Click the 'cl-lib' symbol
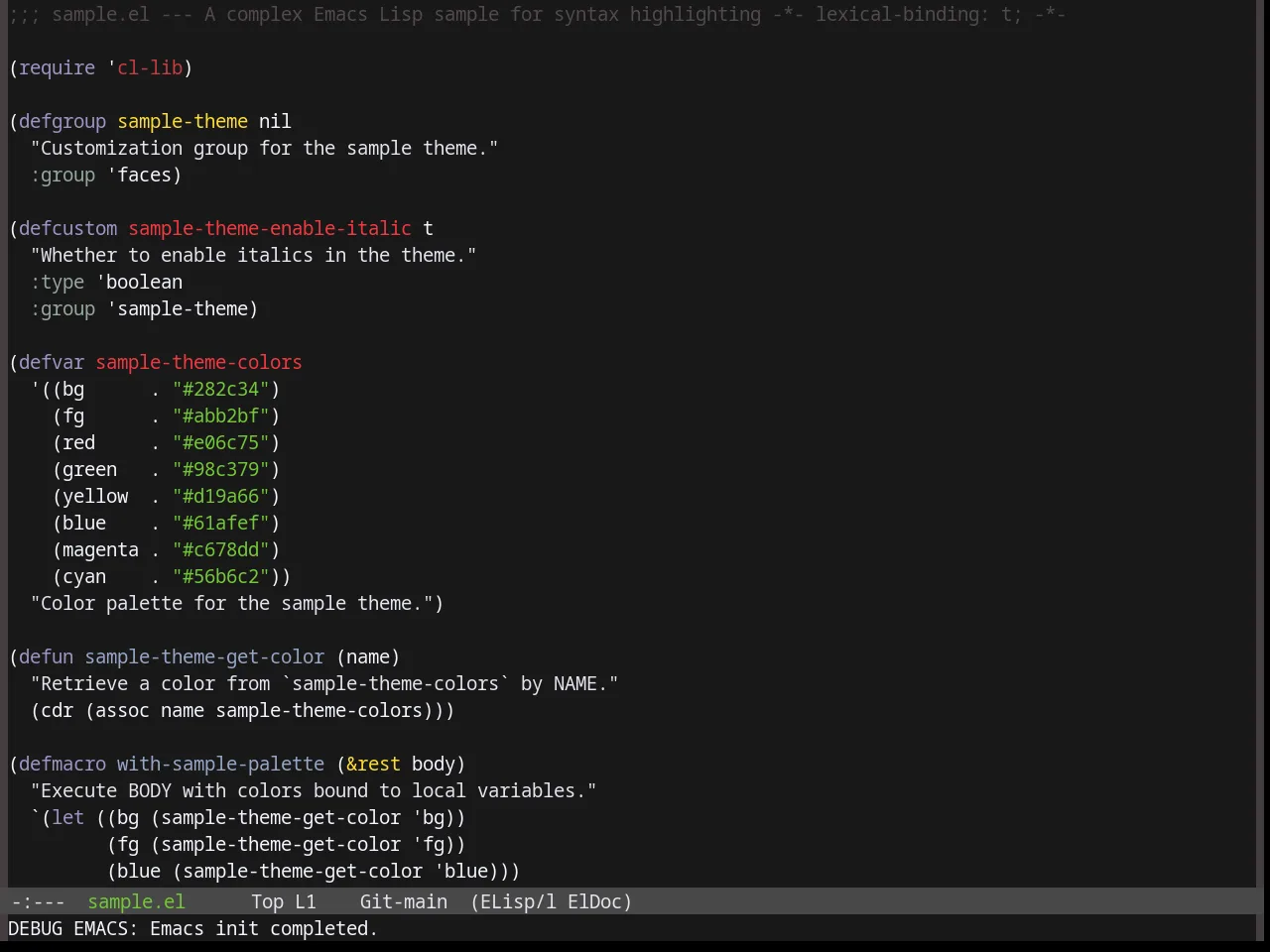The height and width of the screenshot is (952, 1270). pyautogui.click(x=150, y=67)
